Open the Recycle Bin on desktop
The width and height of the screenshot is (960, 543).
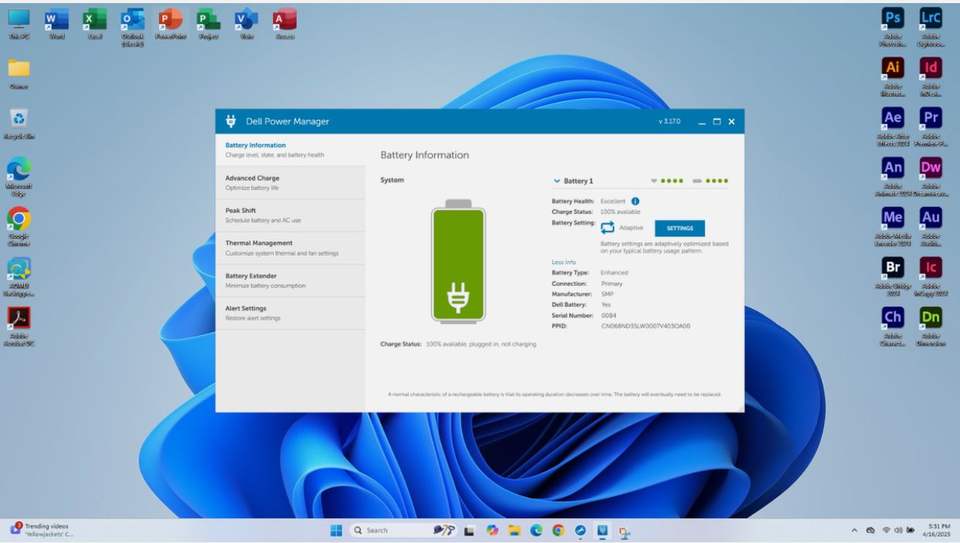18,119
